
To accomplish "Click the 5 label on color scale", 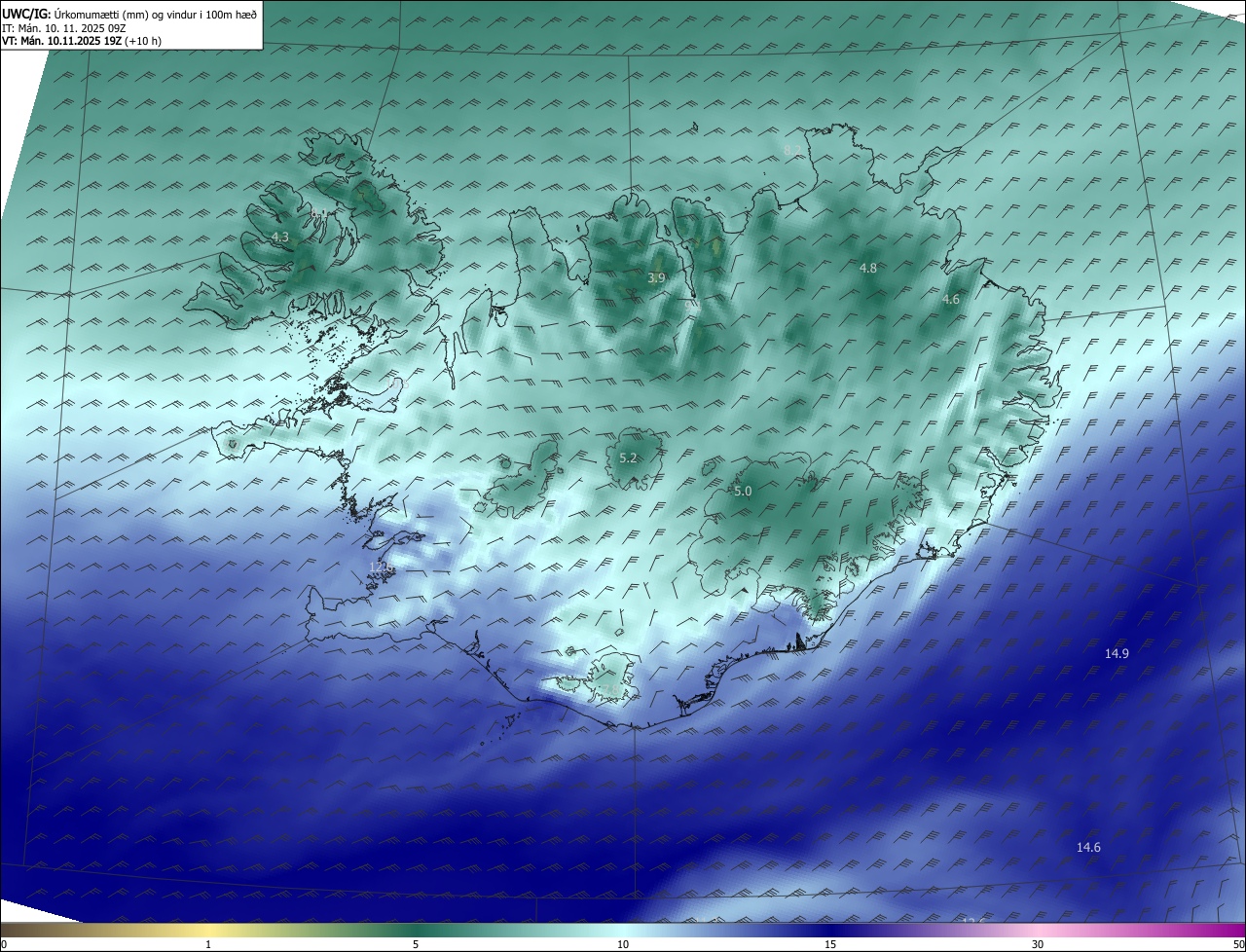I will [416, 944].
